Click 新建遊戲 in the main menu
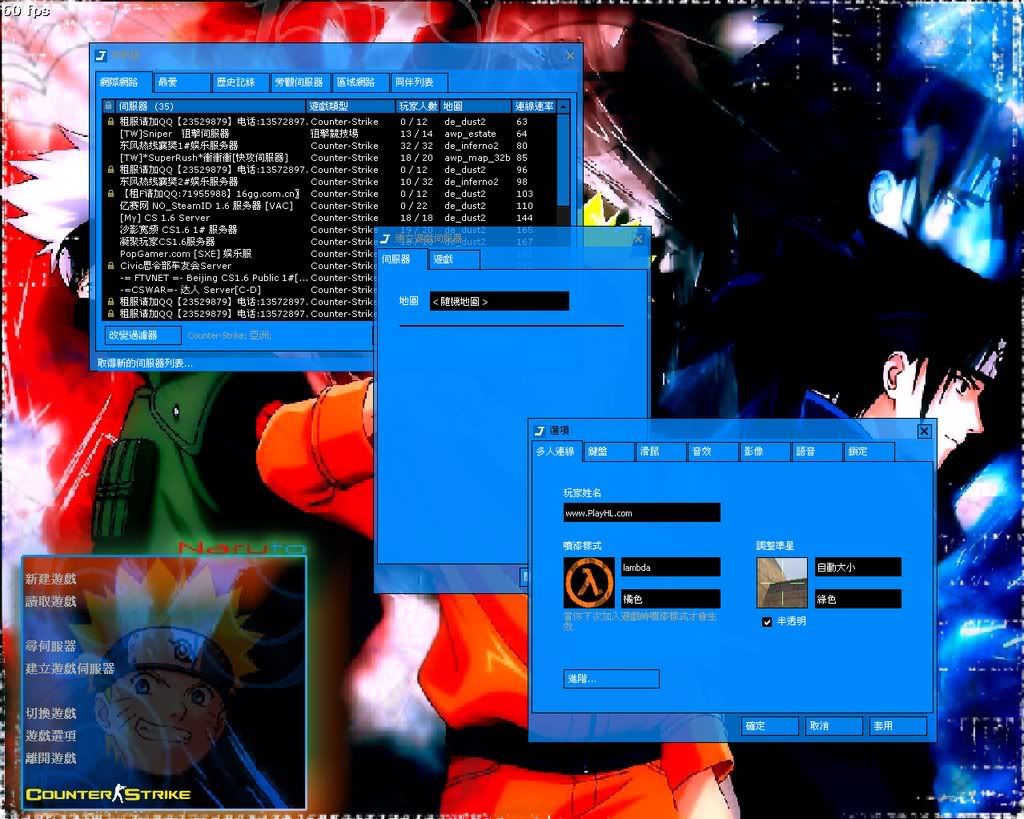Screen dimensions: 1024x819 click(x=51, y=579)
